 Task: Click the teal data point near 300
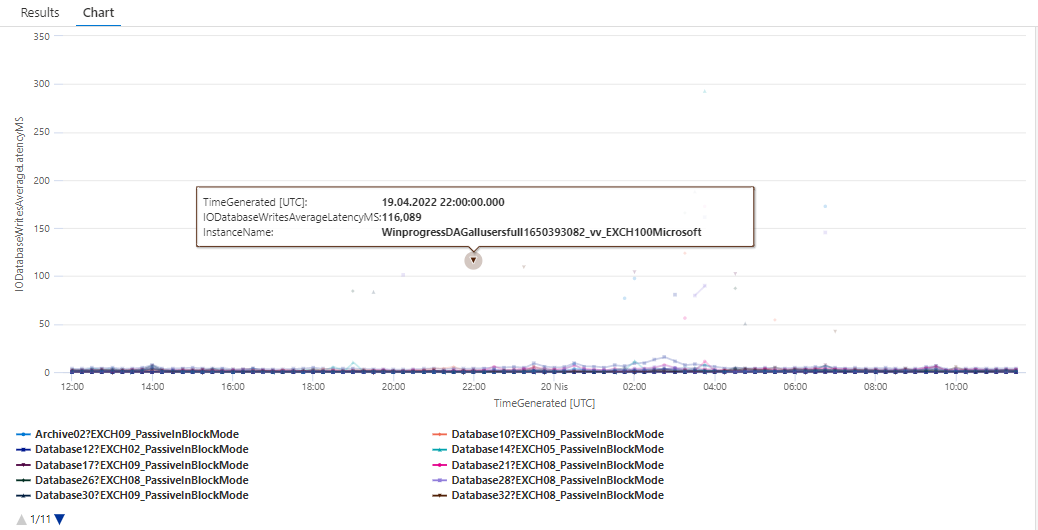(x=704, y=91)
